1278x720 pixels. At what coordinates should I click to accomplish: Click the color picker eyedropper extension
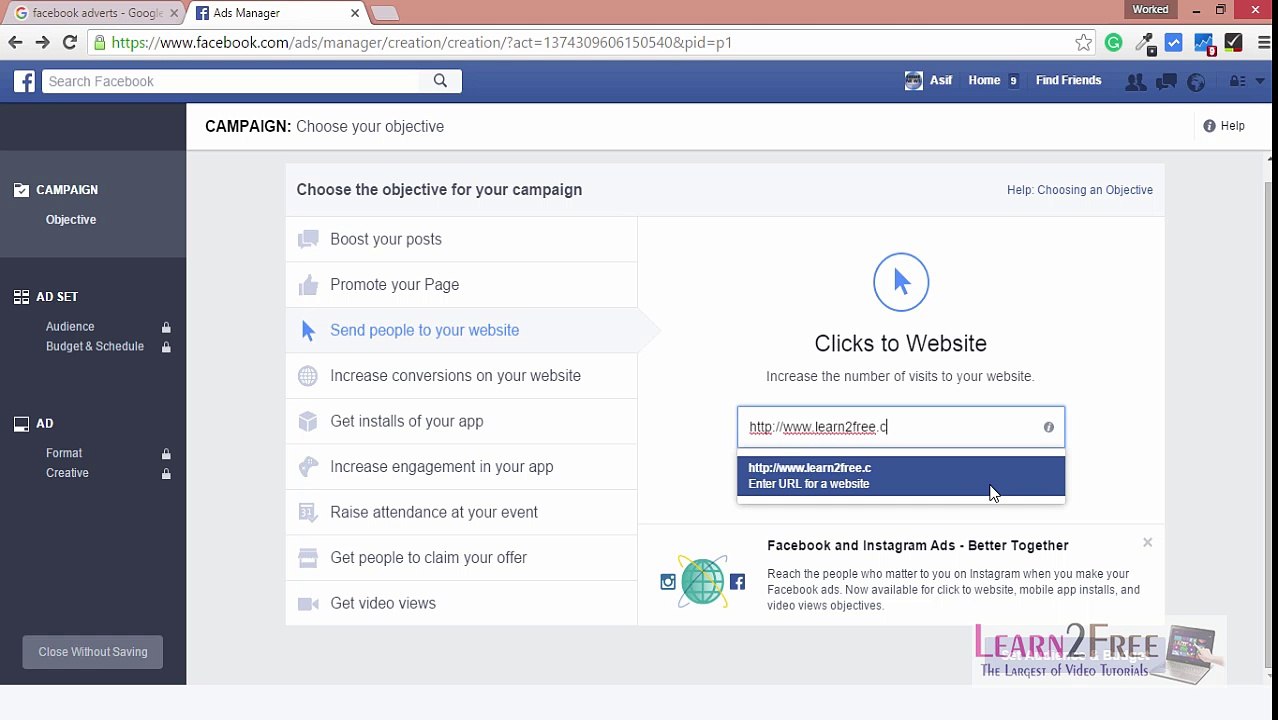(x=1145, y=43)
